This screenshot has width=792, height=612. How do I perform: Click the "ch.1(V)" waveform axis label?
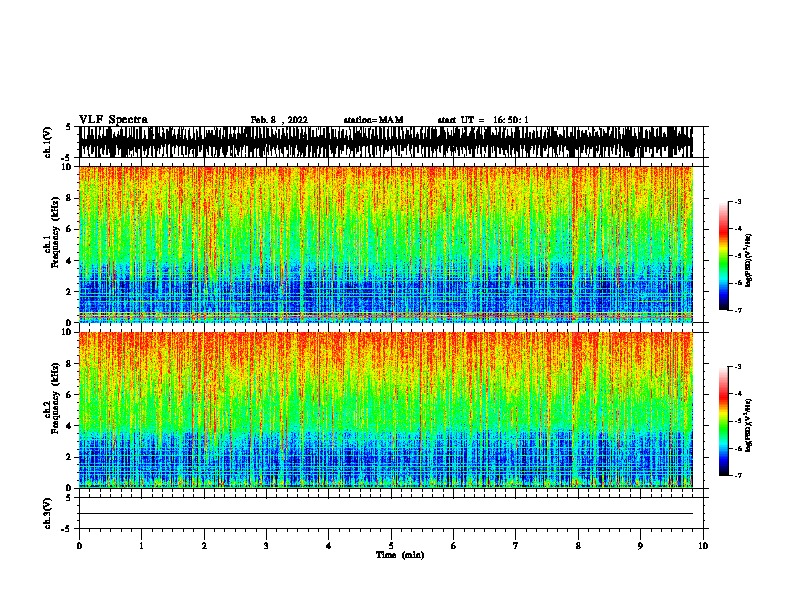(48, 142)
